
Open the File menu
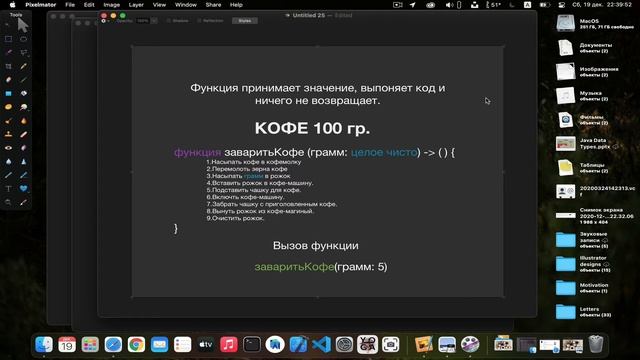pyautogui.click(x=70, y=5)
